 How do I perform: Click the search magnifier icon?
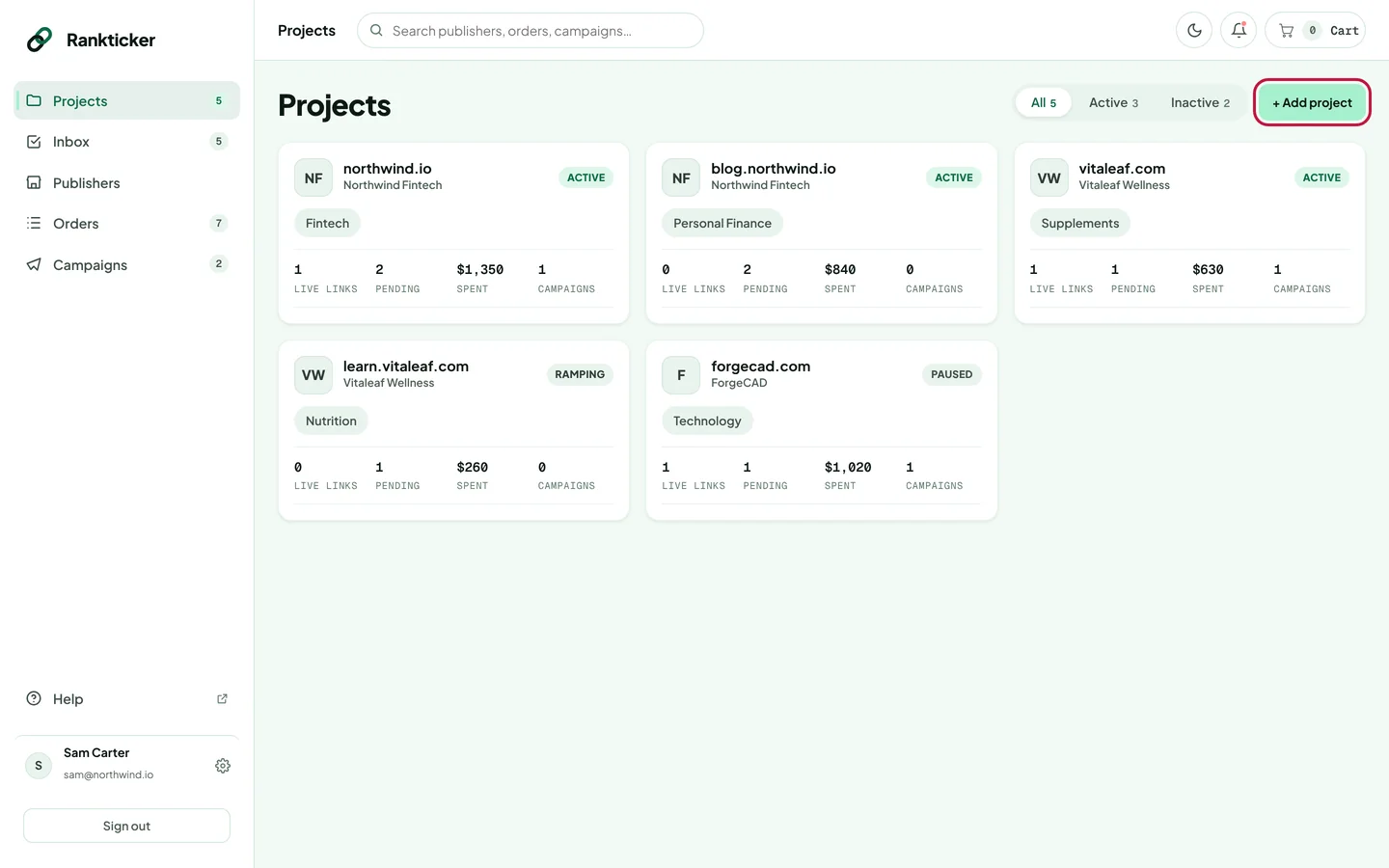click(376, 30)
